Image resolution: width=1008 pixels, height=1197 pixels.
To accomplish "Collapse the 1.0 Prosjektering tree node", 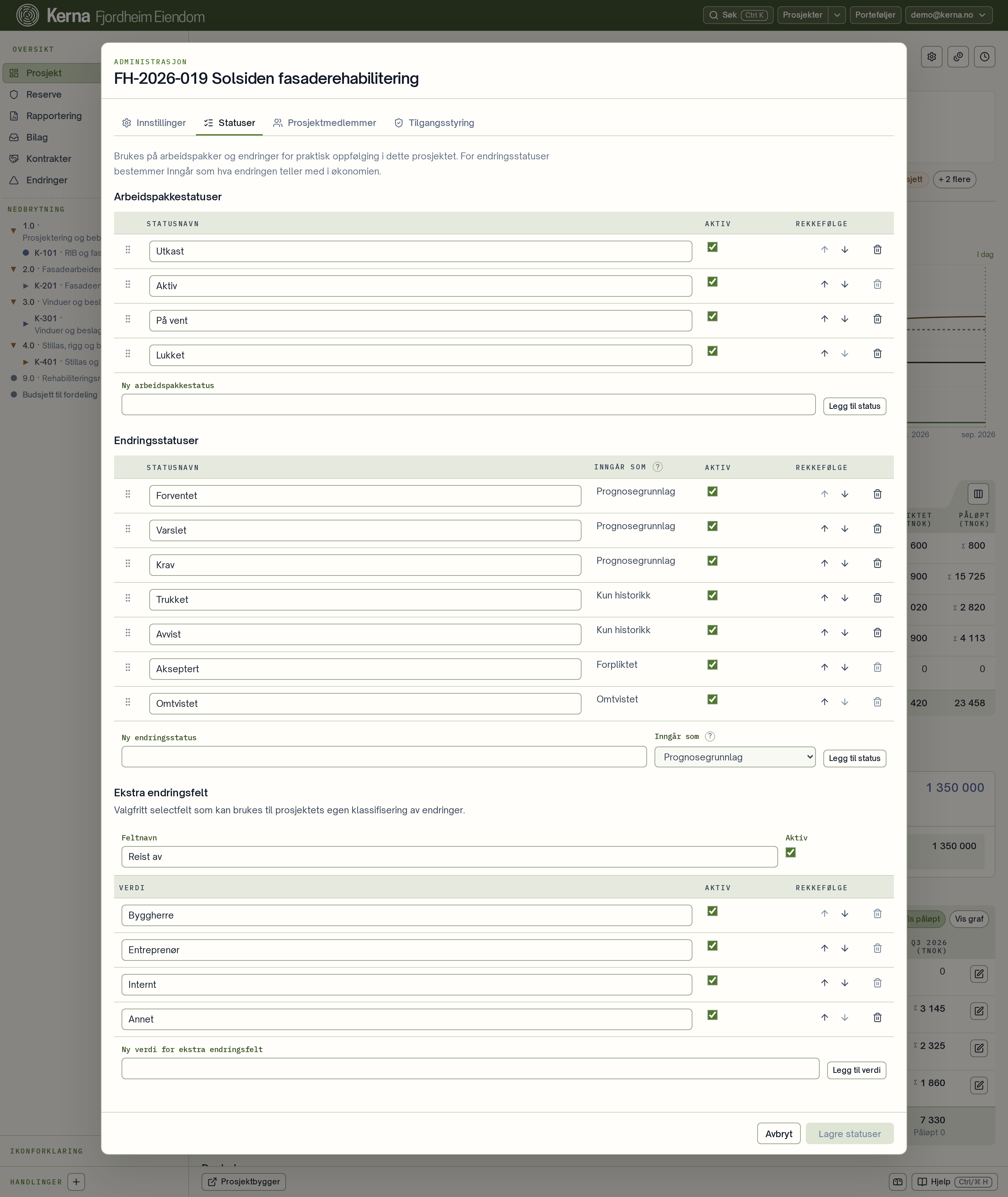I will click(x=13, y=231).
